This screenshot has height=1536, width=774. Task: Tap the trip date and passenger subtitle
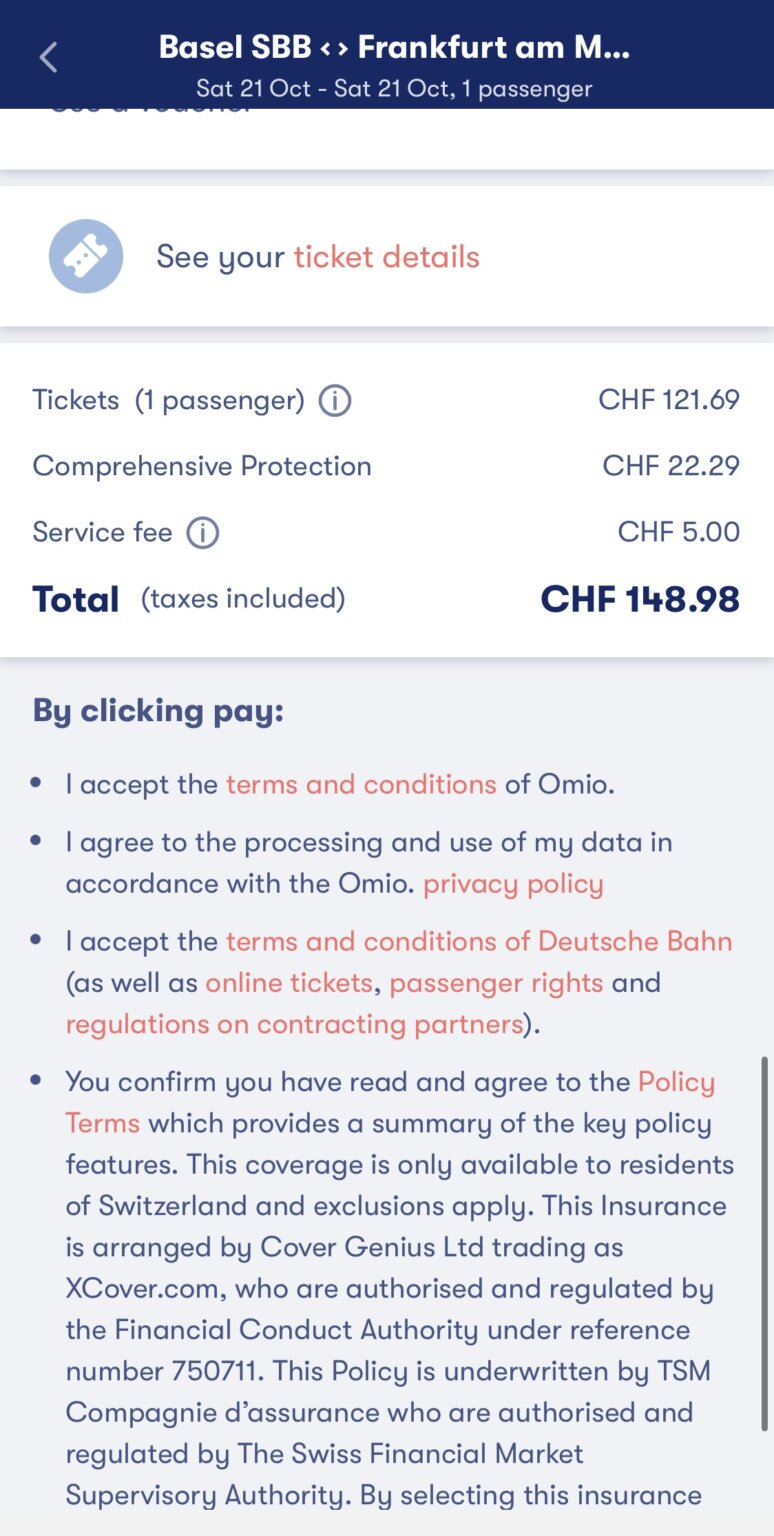tap(394, 88)
